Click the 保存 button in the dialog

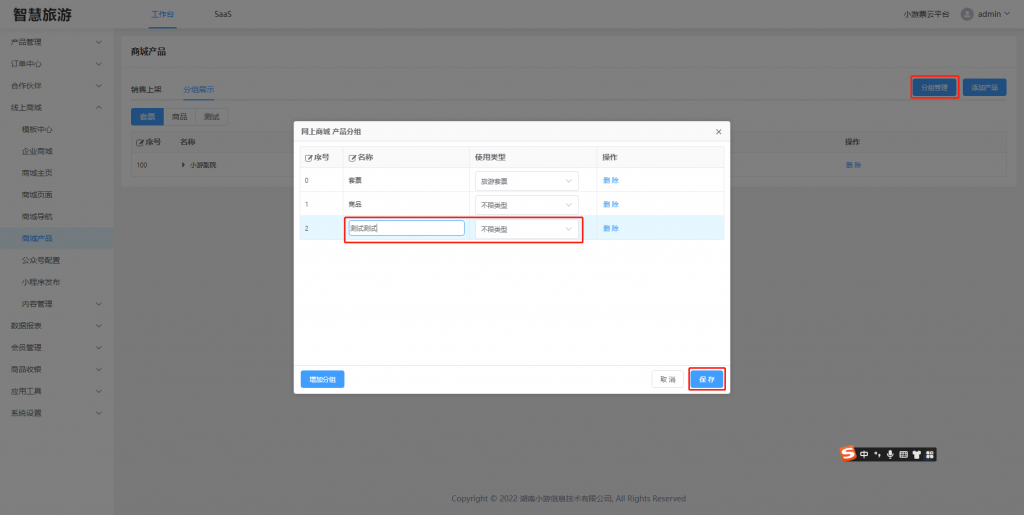[x=707, y=379]
